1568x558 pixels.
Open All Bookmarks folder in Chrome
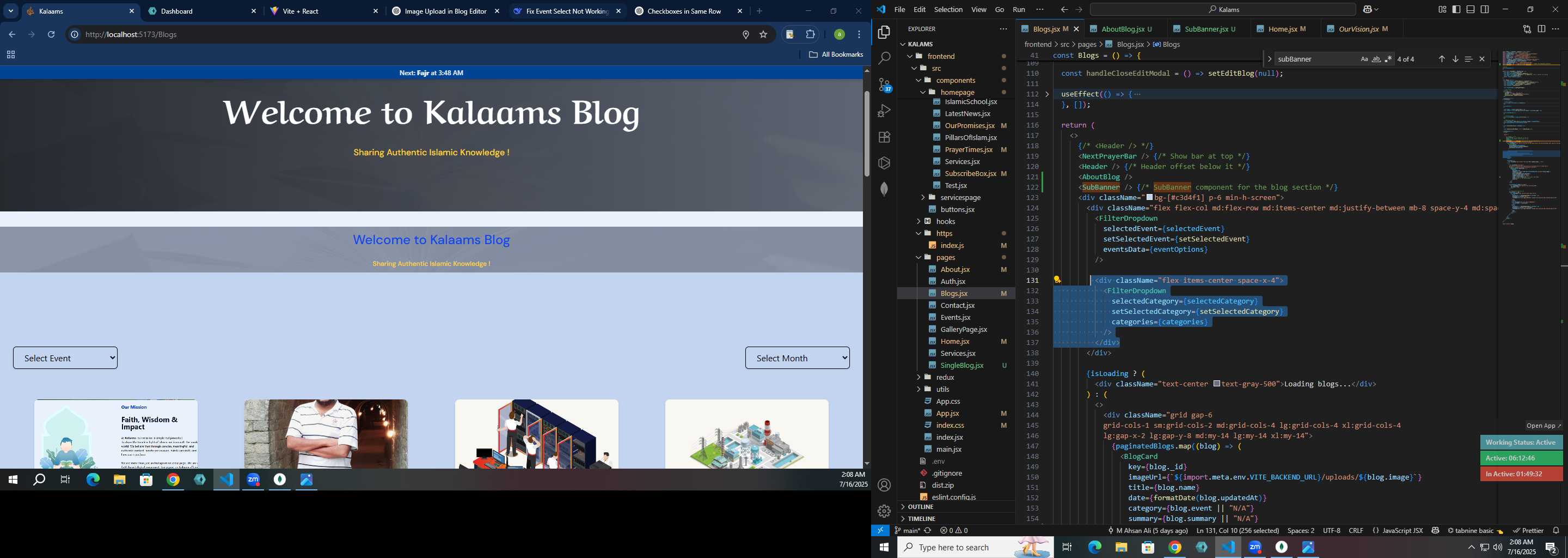836,55
